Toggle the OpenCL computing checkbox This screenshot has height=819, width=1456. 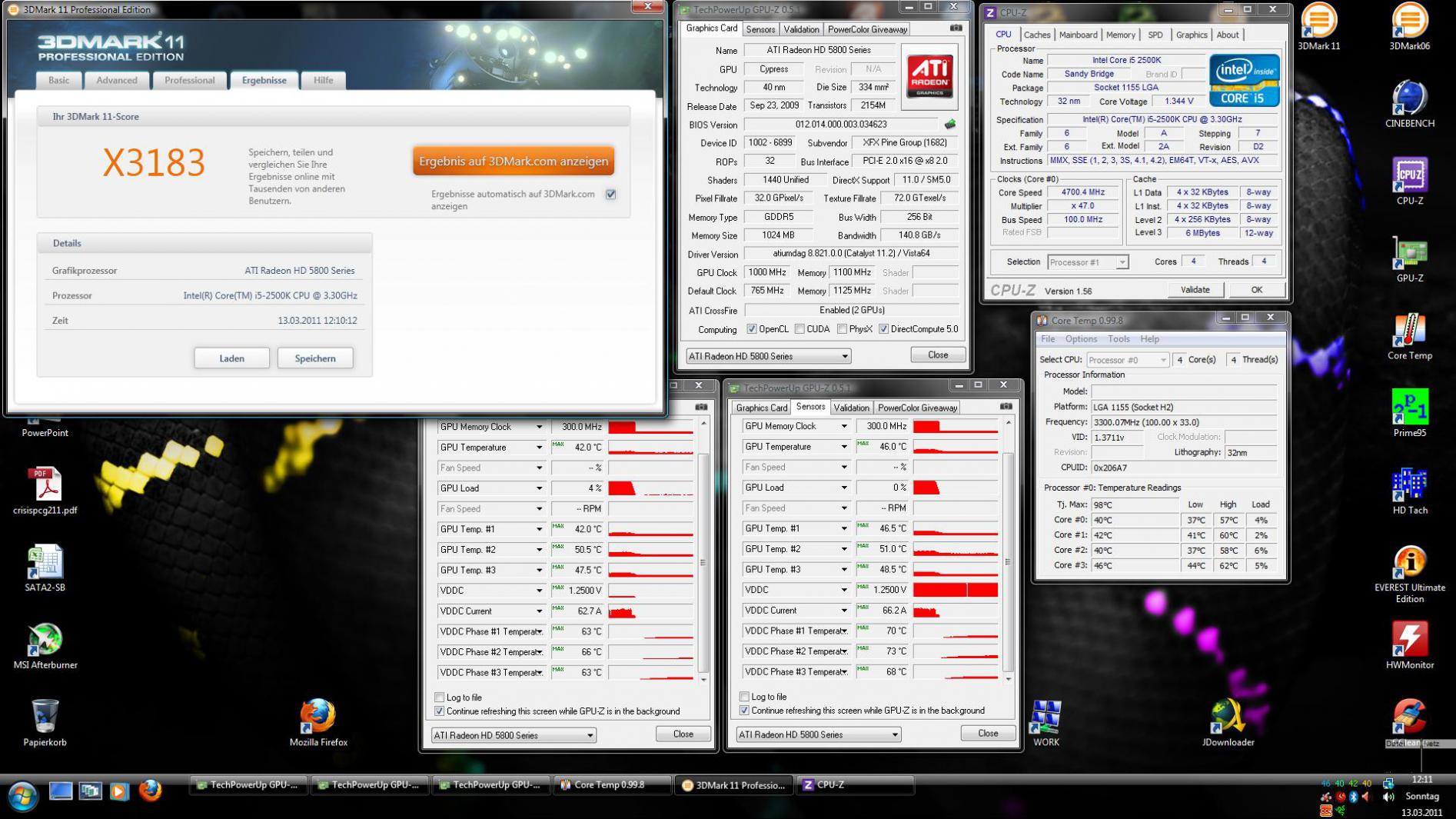752,329
